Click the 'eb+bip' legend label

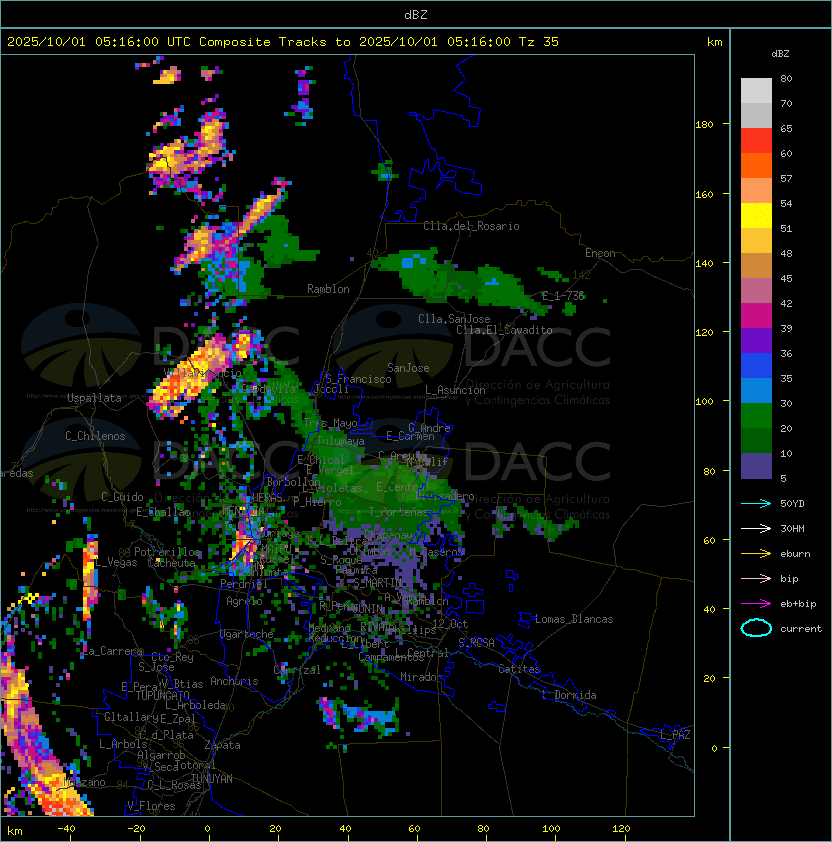(798, 604)
